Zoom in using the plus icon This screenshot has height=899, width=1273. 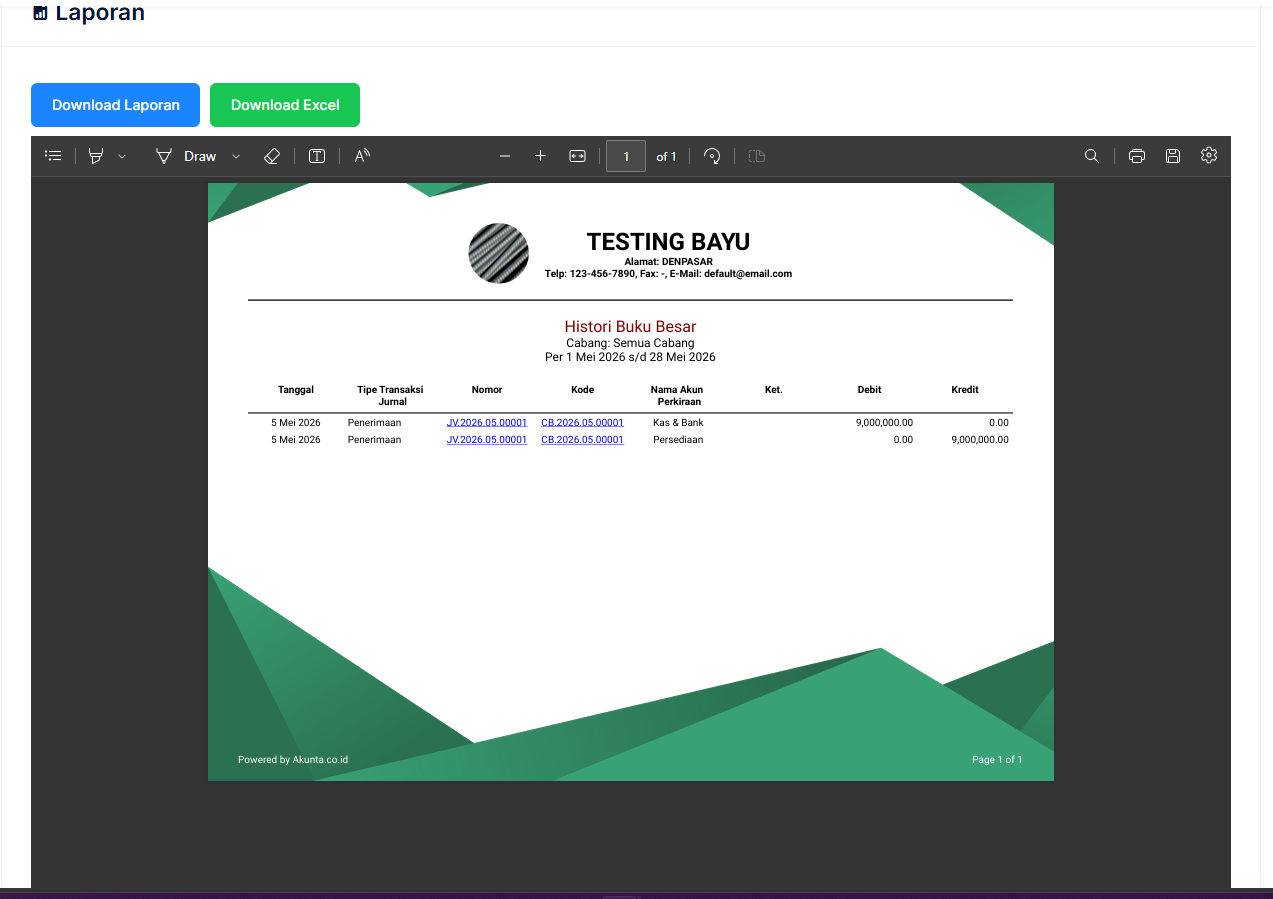click(540, 156)
